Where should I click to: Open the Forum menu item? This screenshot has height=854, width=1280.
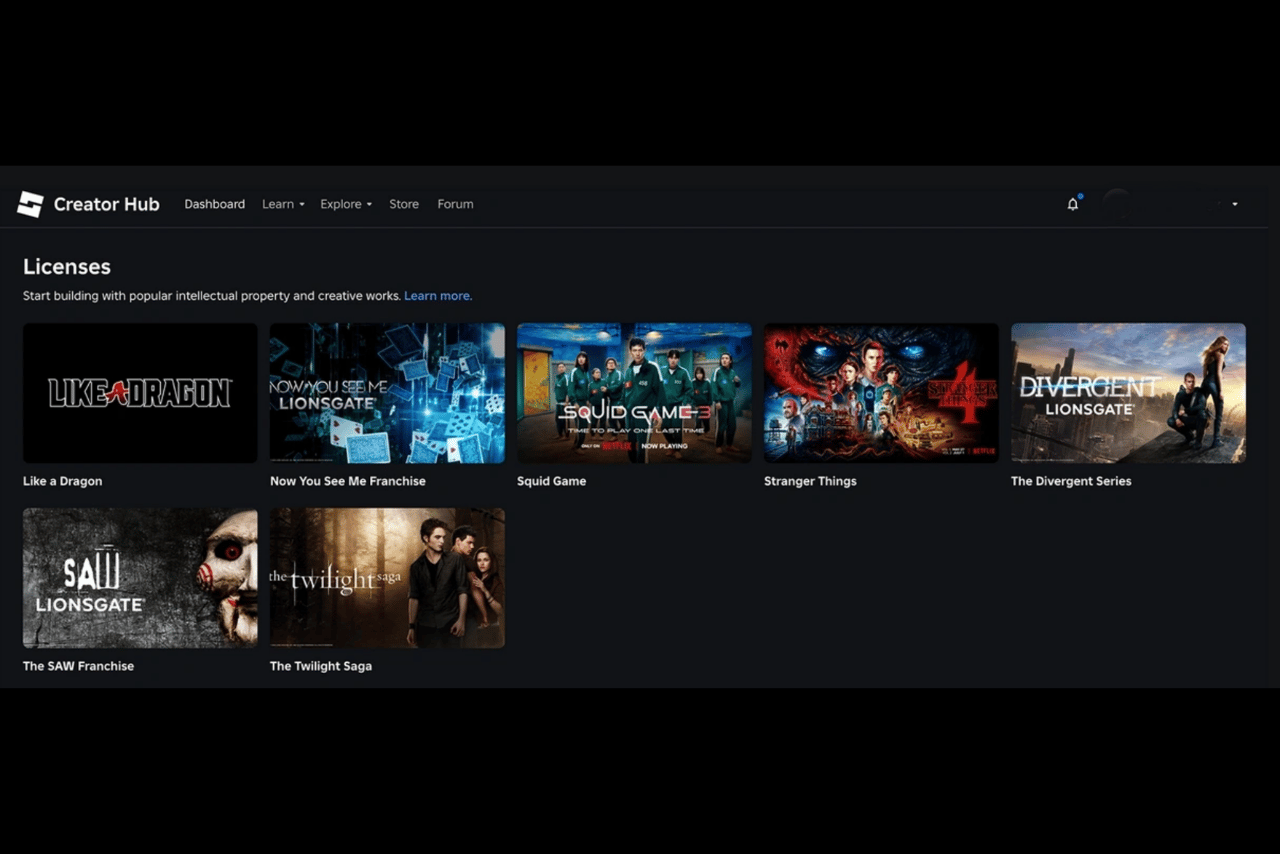(455, 204)
